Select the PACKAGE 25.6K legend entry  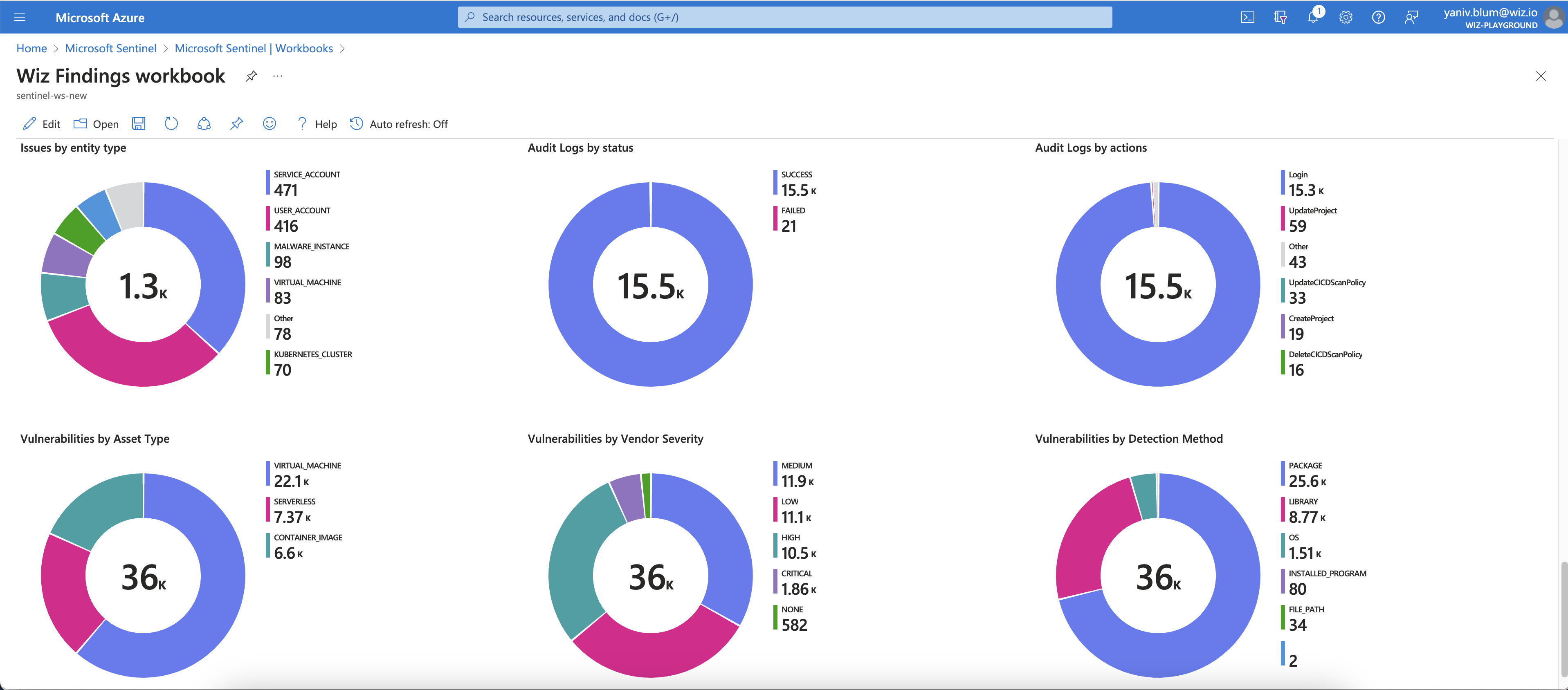1304,474
